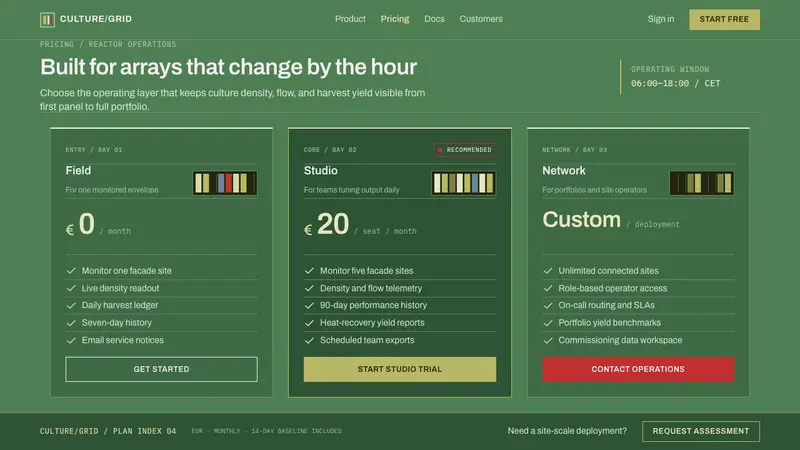Click the euro symbol on Field price
This screenshot has height=450, width=800.
click(x=70, y=230)
